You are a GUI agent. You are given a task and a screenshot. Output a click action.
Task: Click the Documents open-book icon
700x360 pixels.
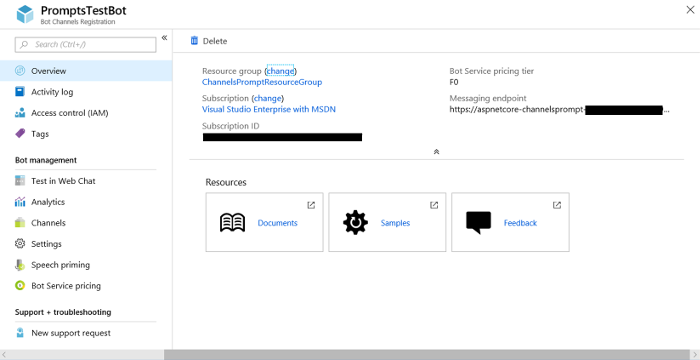[233, 222]
